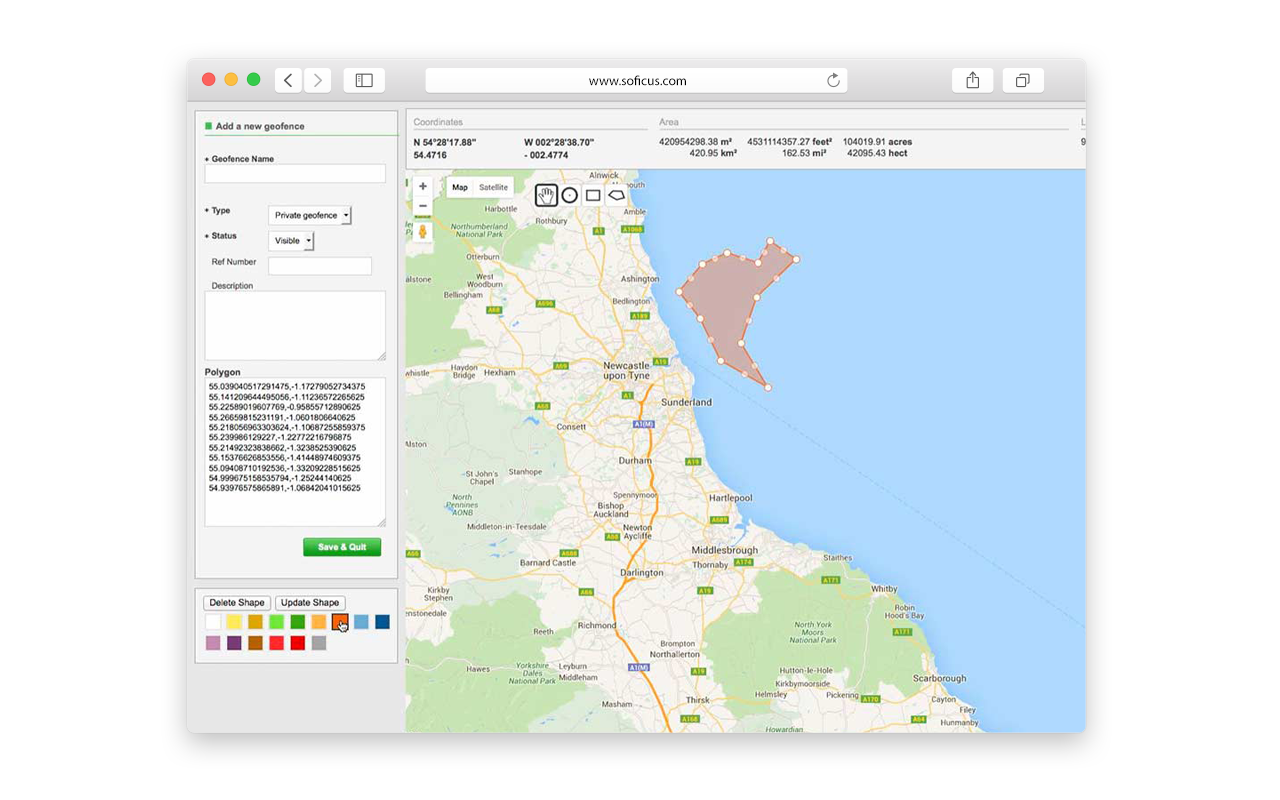Focus the Ref Number input field
The image size is (1280, 800).
[320, 266]
